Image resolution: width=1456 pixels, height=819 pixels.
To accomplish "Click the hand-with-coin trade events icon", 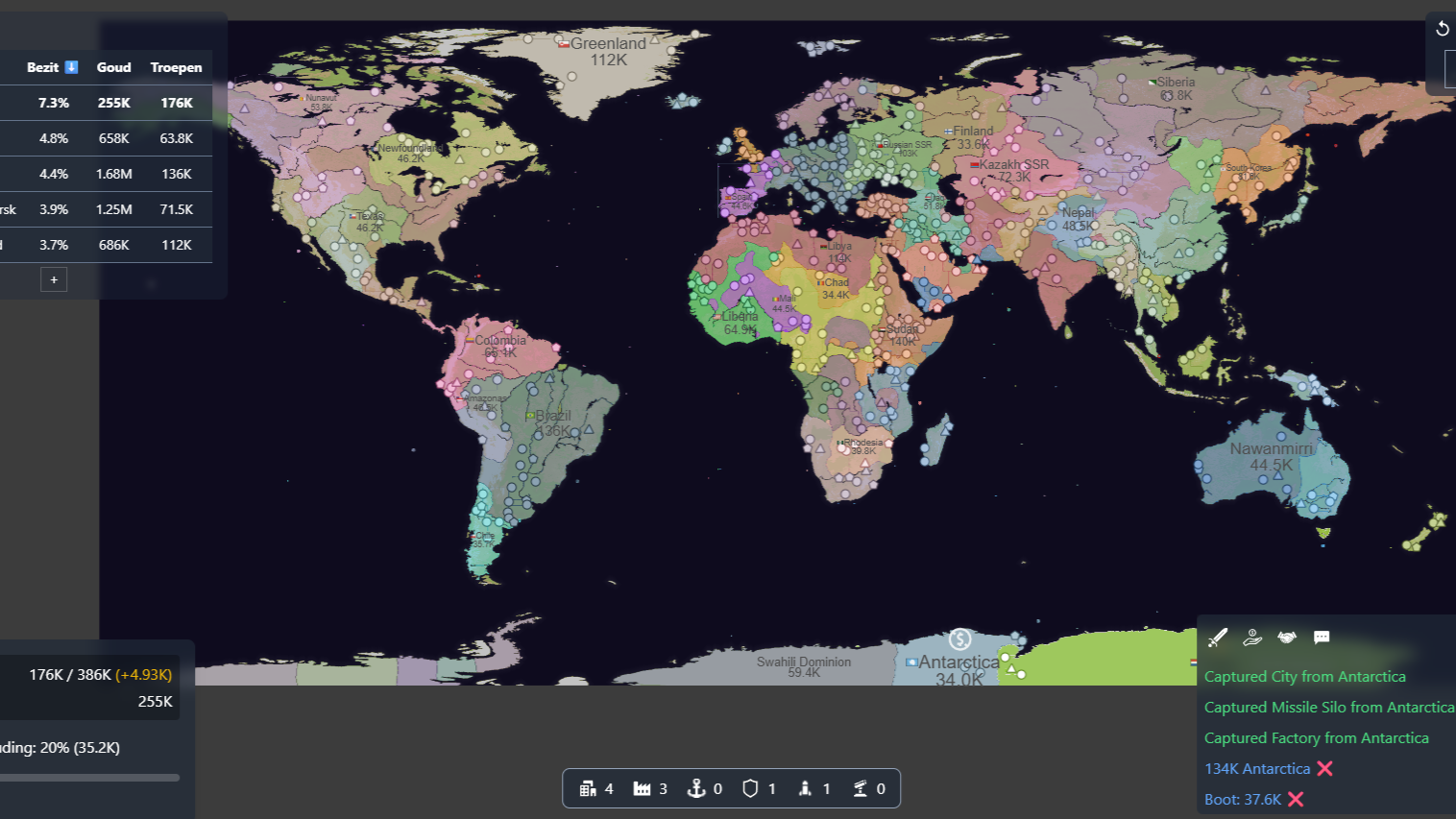I will (x=1252, y=638).
